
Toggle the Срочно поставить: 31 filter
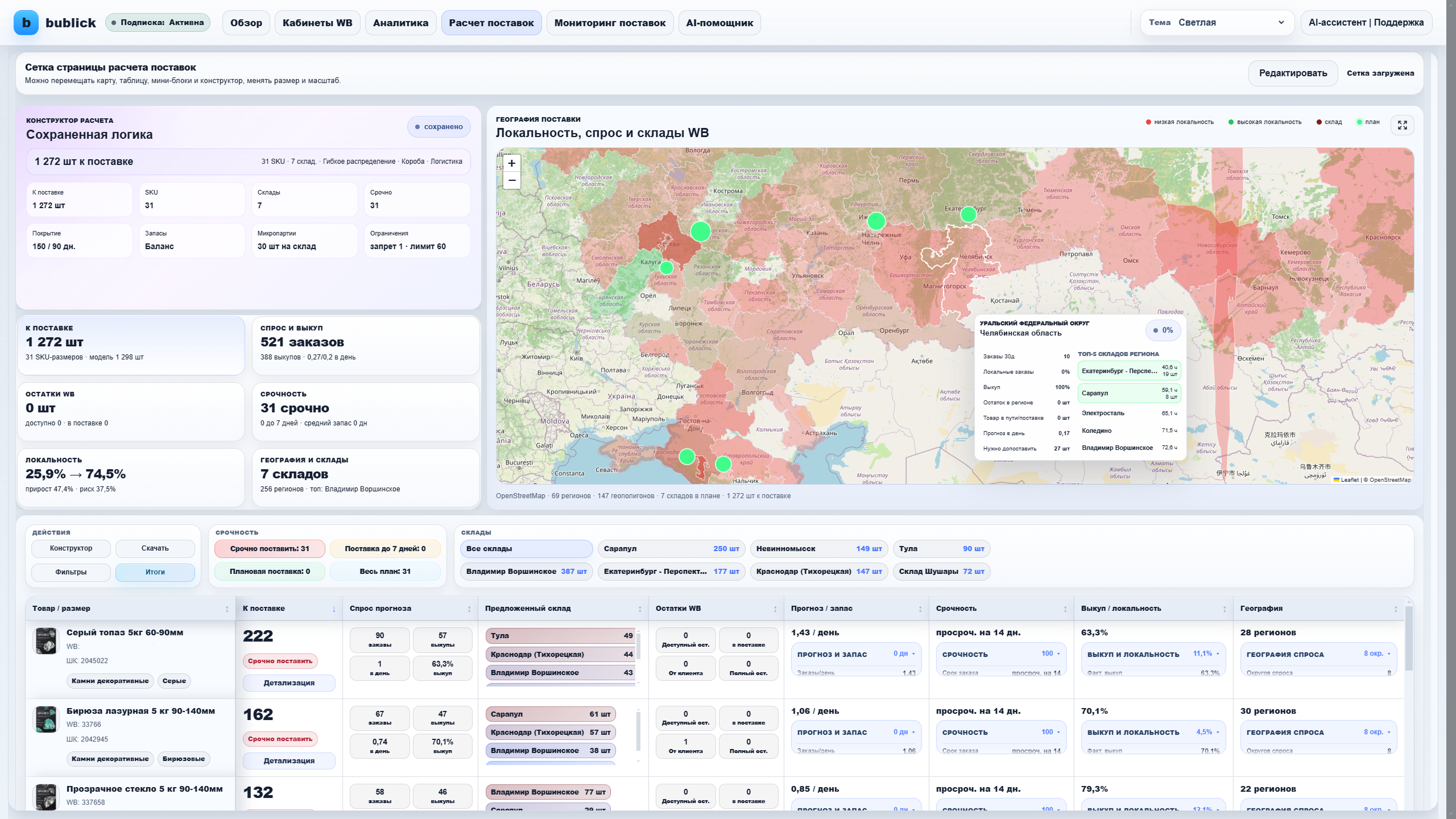[270, 549]
